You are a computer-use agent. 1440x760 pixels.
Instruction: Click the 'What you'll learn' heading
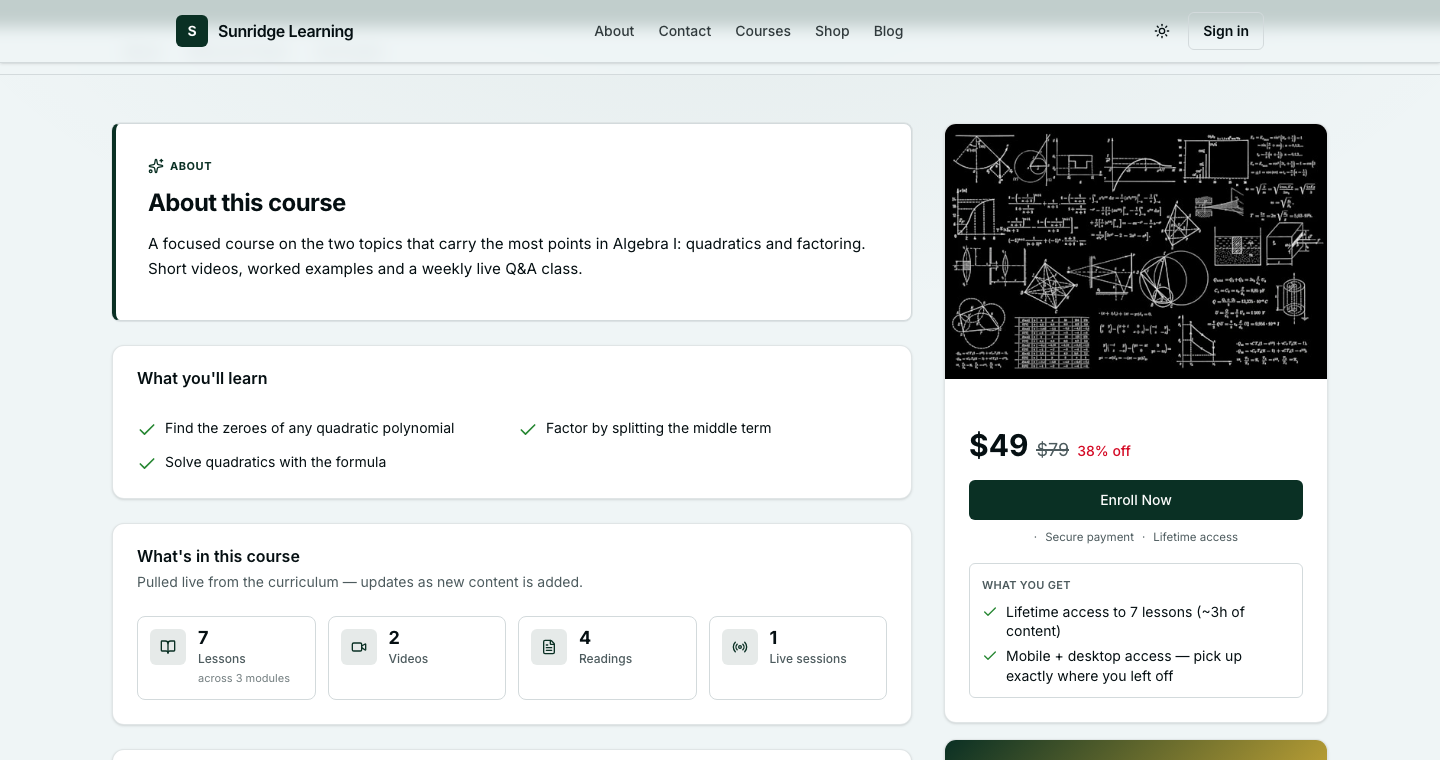pyautogui.click(x=202, y=378)
